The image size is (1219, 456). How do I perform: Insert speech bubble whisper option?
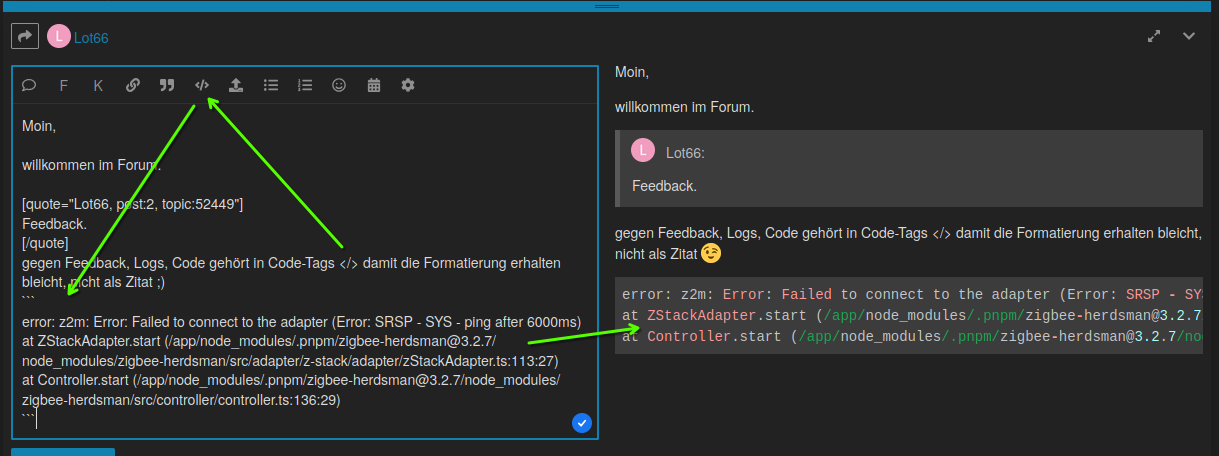pos(29,85)
